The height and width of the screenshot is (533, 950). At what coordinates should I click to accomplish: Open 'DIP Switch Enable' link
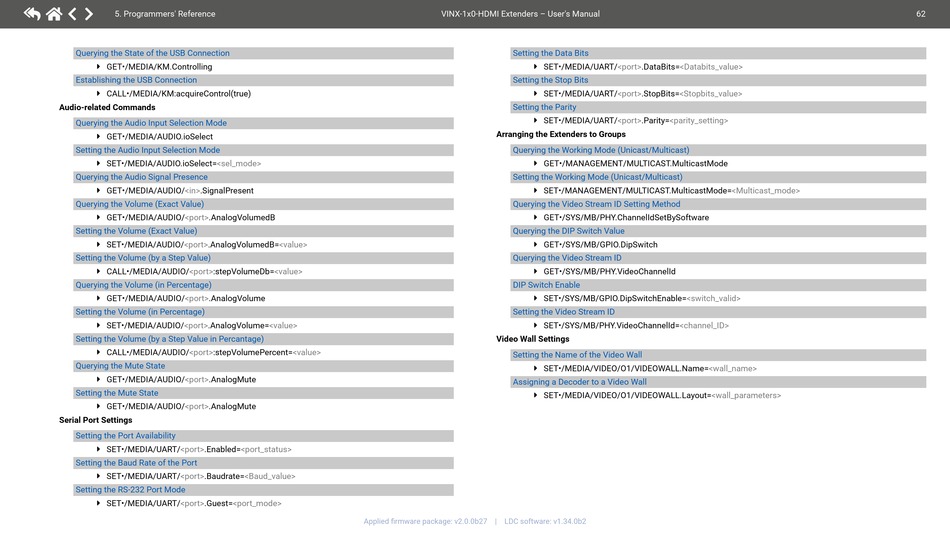[x=546, y=285]
